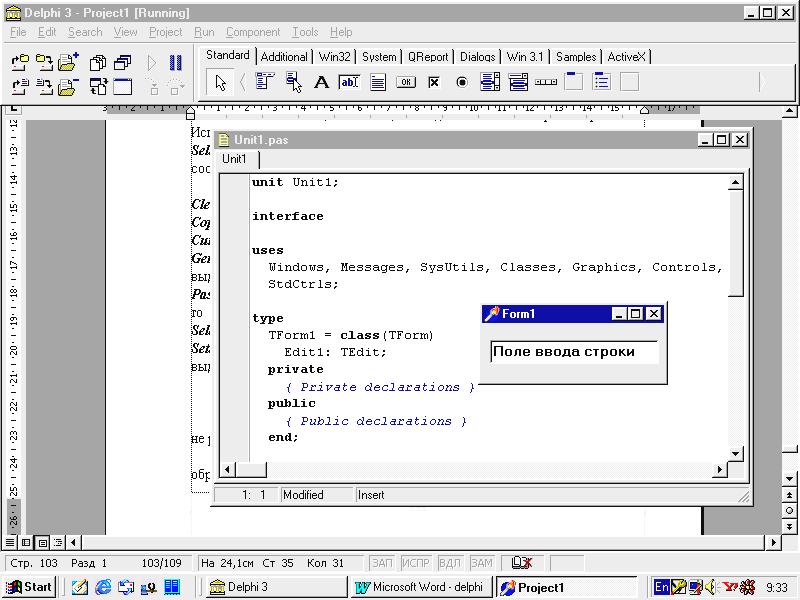
Task: Click the Step Over icon
Action: coord(175,87)
